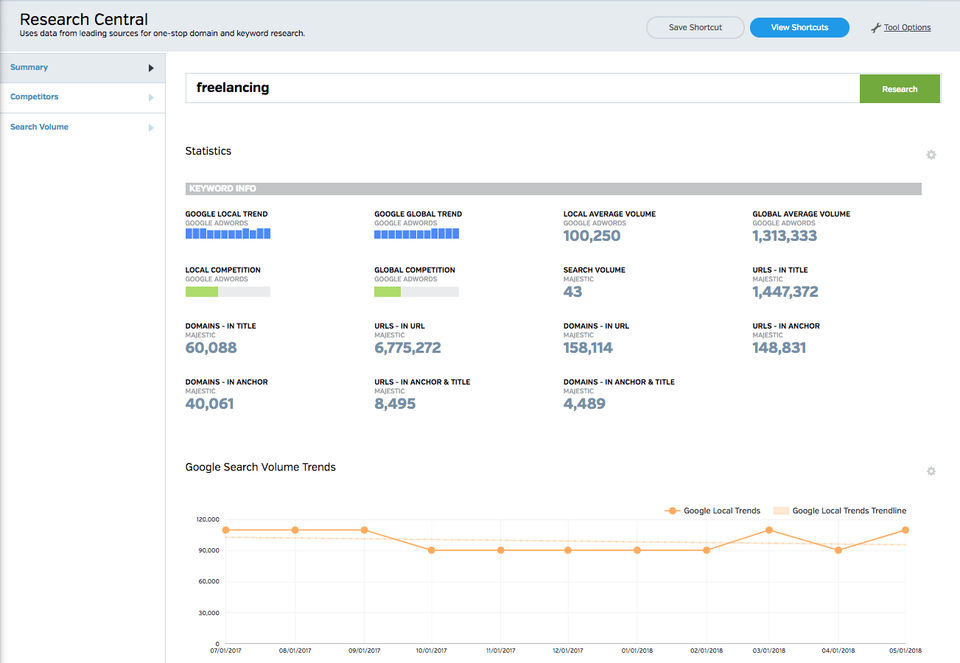The image size is (960, 663).
Task: Expand the Summary sidebar arrow
Action: (x=151, y=68)
